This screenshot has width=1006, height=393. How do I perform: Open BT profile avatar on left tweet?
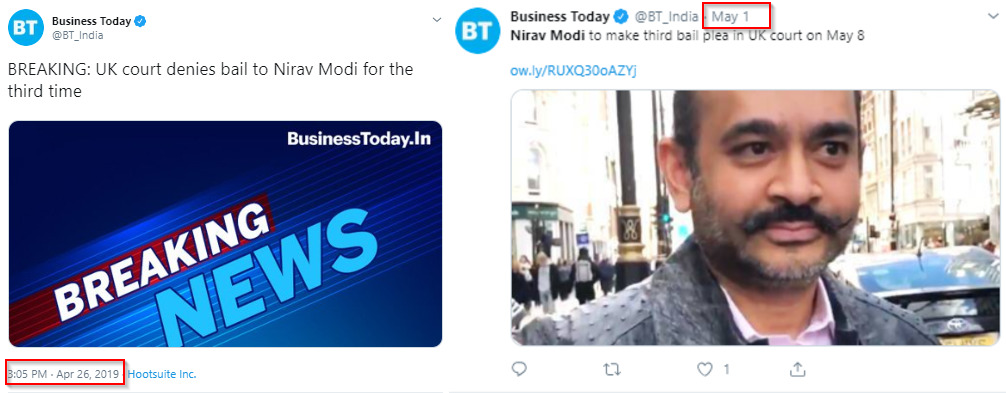point(25,28)
